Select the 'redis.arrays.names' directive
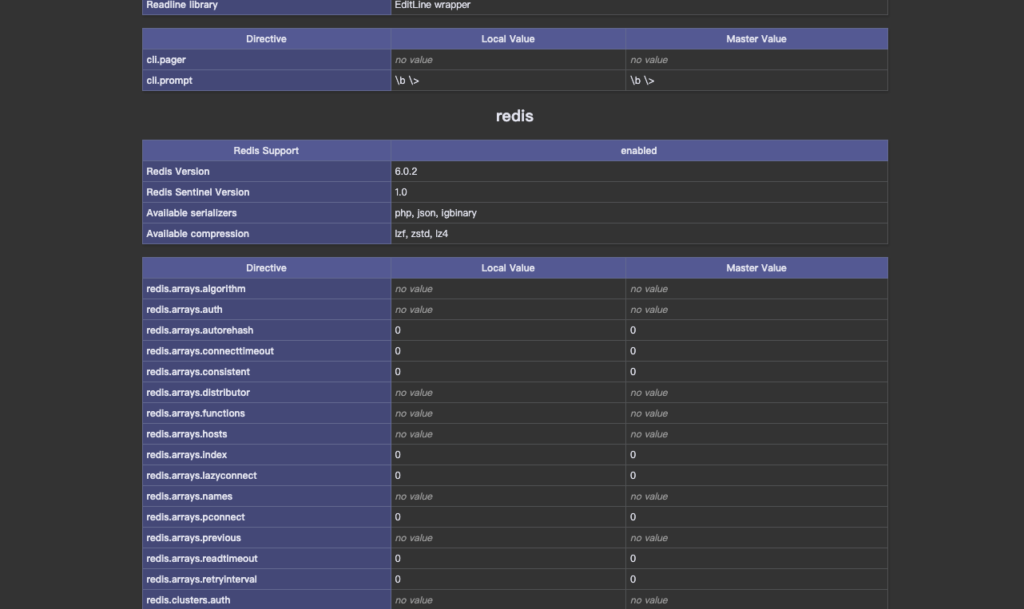Viewport: 1024px width, 609px height. point(189,497)
